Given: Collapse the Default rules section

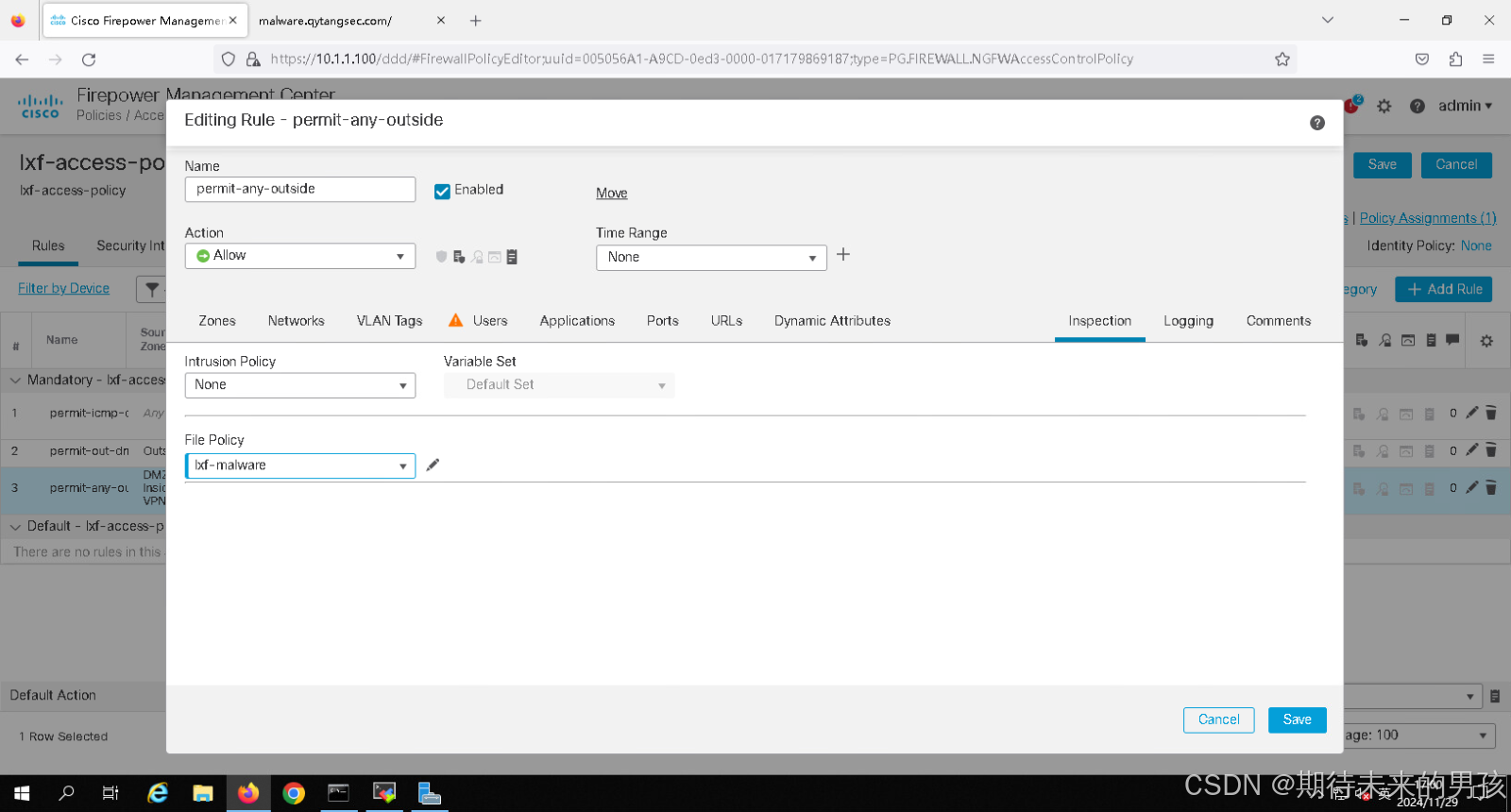Looking at the screenshot, I should click(x=15, y=527).
